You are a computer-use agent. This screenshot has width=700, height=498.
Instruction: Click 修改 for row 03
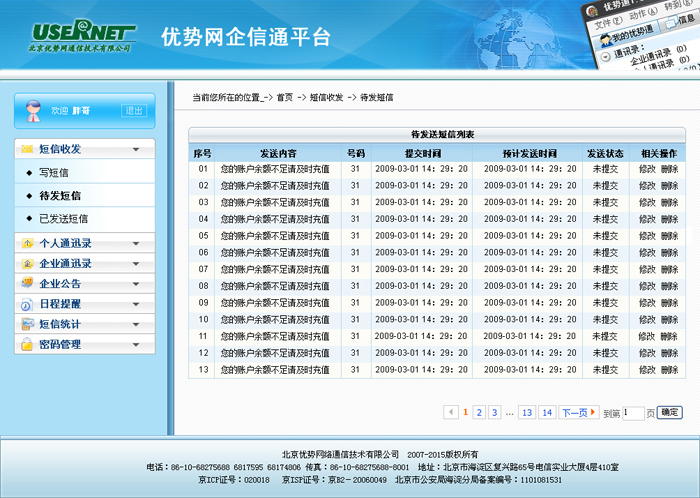[647, 202]
